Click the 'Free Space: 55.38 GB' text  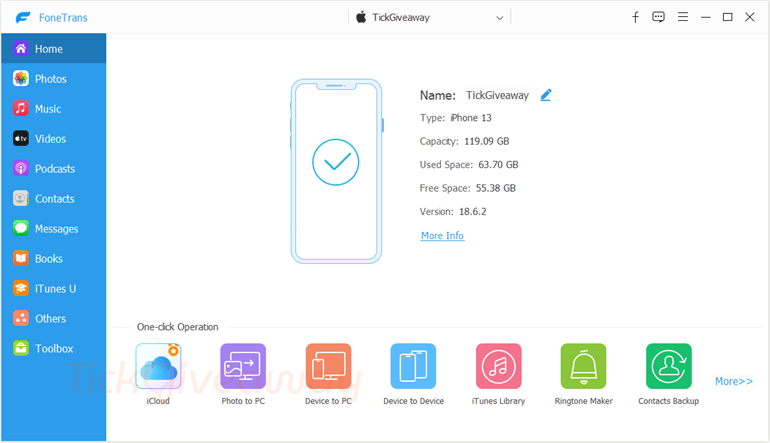pos(468,188)
